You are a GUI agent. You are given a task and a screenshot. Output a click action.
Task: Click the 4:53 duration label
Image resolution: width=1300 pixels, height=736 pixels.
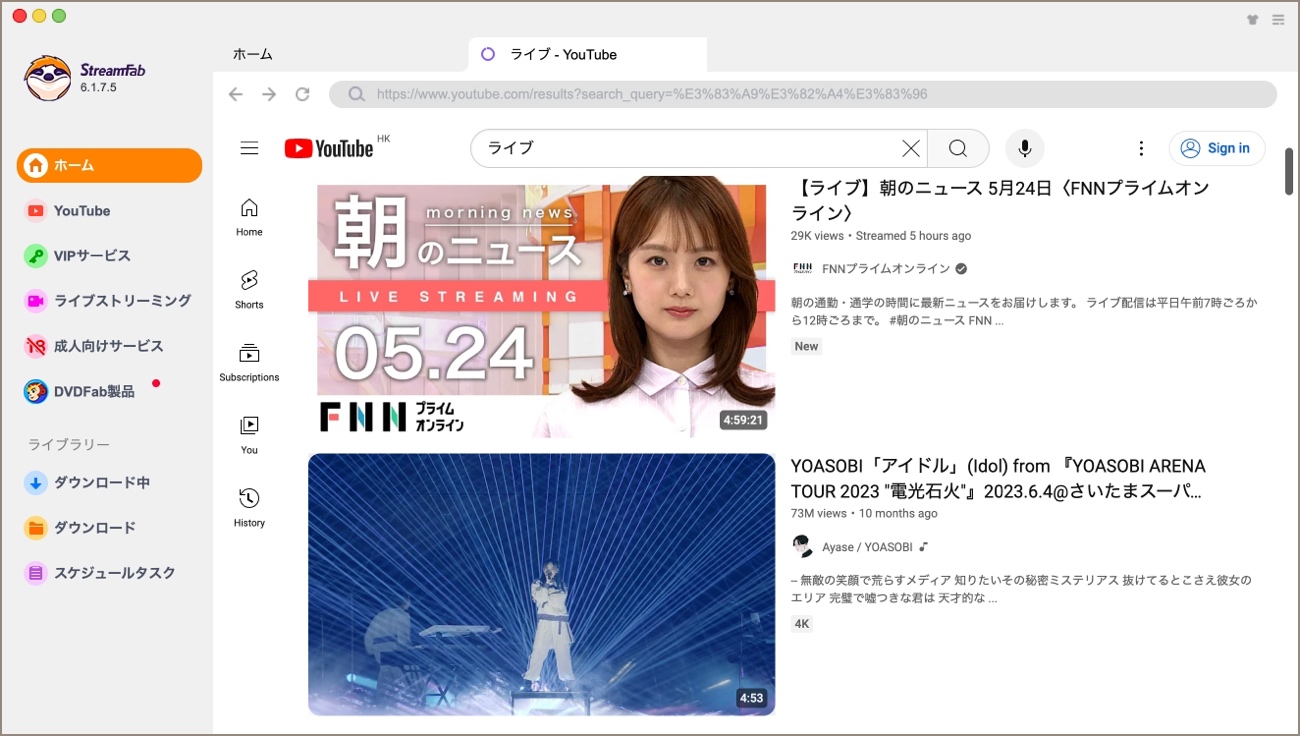[x=751, y=698]
